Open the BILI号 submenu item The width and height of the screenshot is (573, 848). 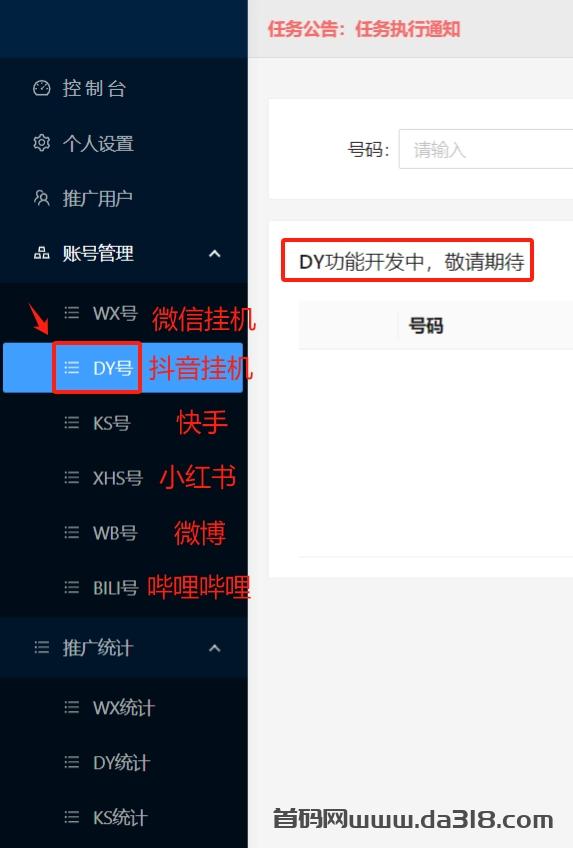(116, 587)
